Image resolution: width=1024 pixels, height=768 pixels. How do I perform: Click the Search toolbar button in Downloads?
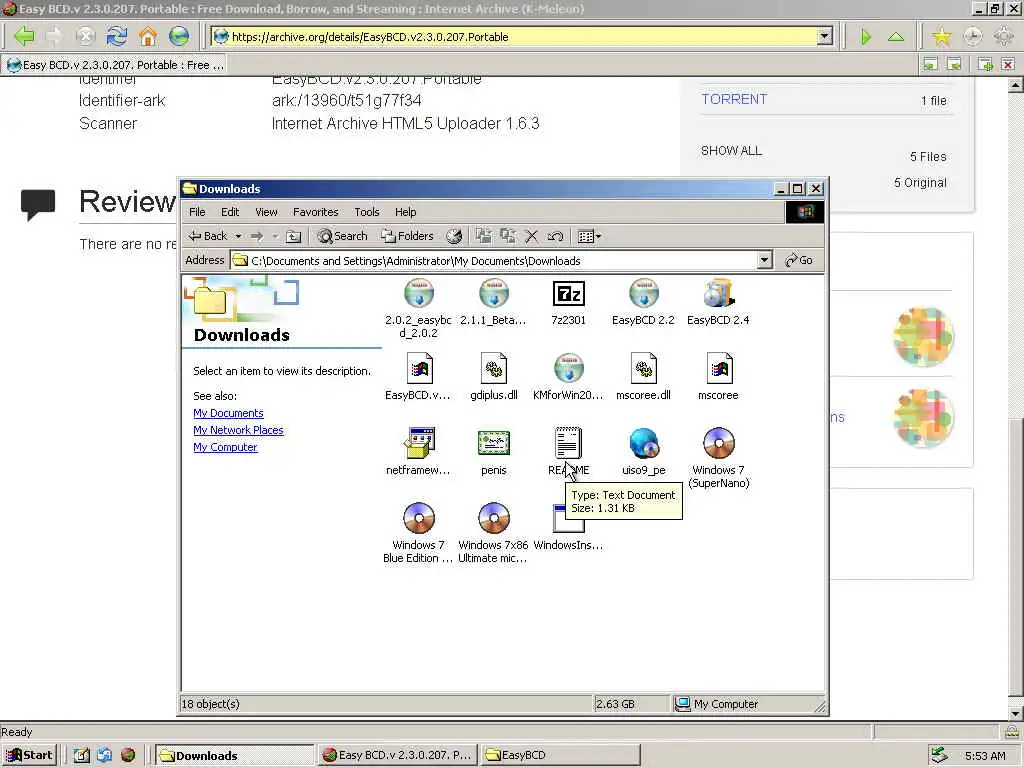342,236
